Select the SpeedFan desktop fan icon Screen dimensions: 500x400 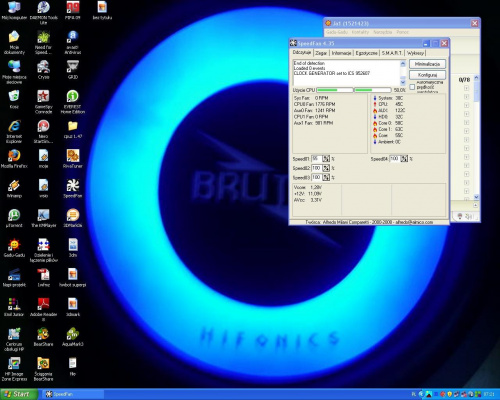[73, 188]
